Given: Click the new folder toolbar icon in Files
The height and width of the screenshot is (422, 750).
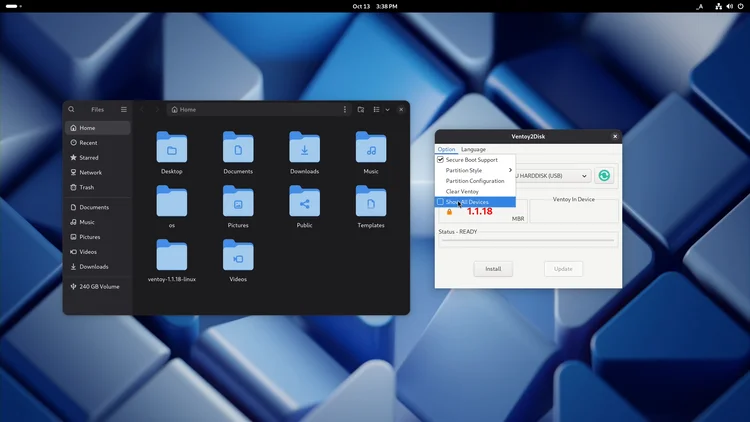Looking at the screenshot, I should pos(361,110).
